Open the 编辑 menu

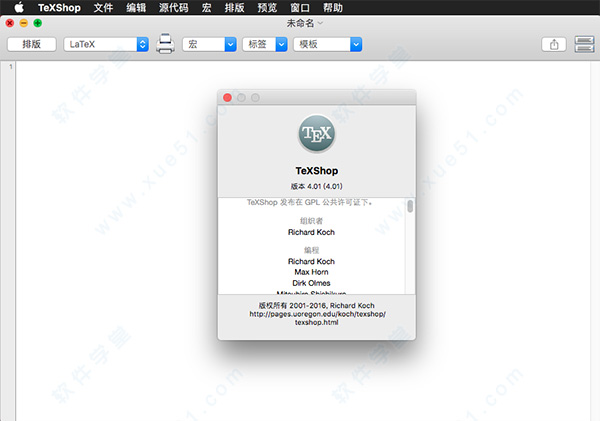[136, 8]
